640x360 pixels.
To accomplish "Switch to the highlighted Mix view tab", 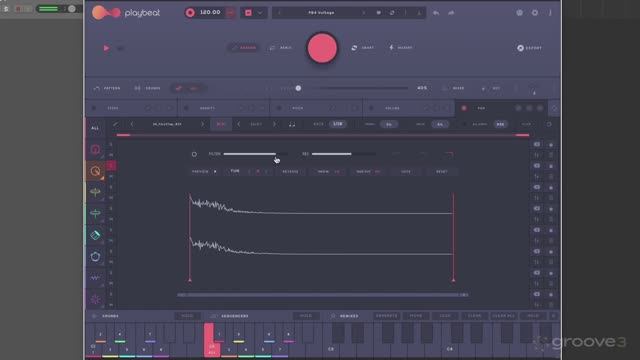I will click(188, 88).
